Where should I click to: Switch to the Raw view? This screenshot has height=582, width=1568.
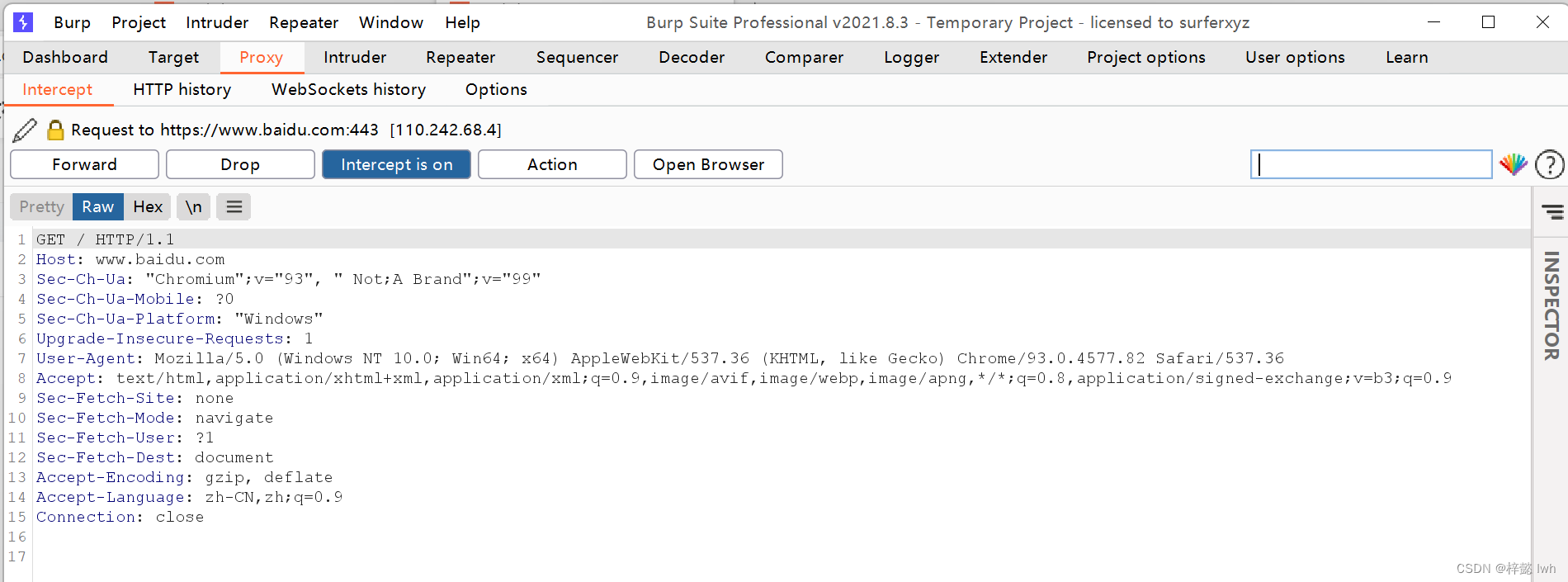(x=98, y=206)
